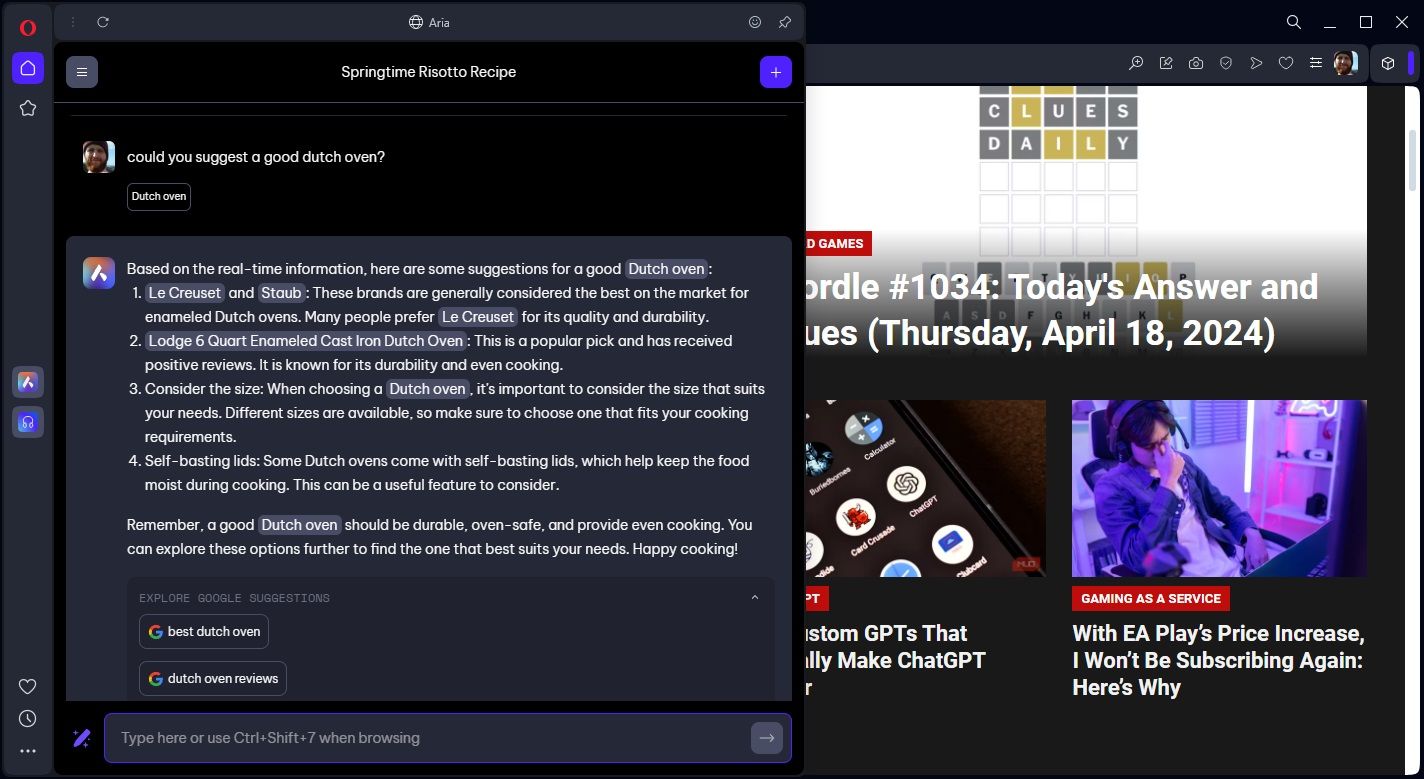Take a snapshot with the camera icon
This screenshot has height=779, width=1424.
(1196, 63)
